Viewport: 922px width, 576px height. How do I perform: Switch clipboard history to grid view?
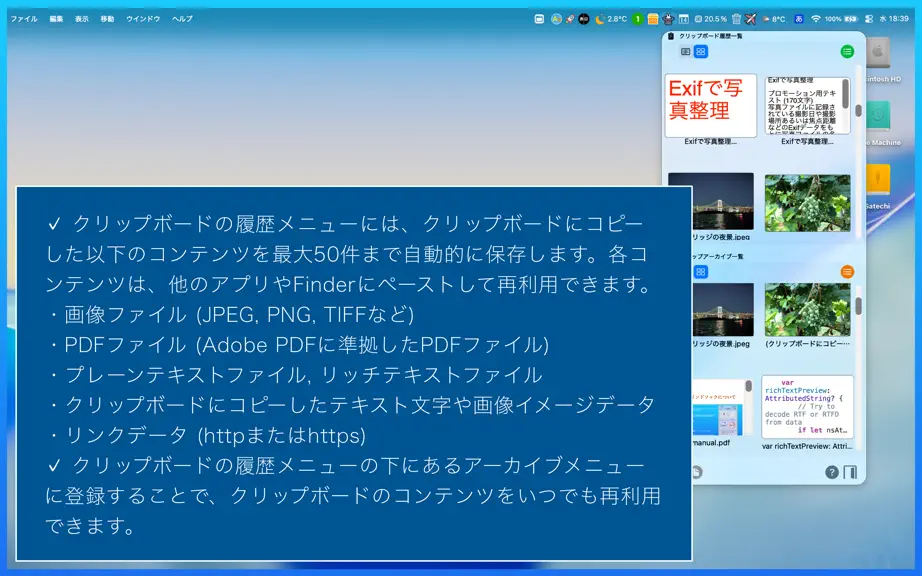pos(700,52)
